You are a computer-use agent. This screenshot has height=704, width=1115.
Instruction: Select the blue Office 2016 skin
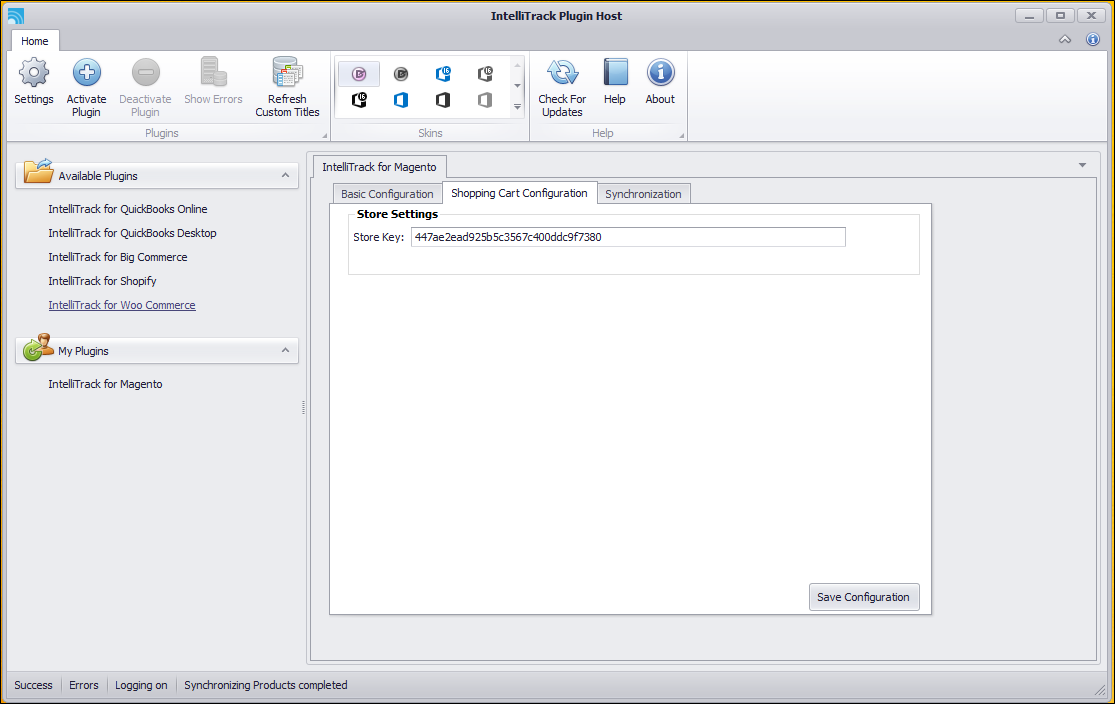pyautogui.click(x=443, y=74)
